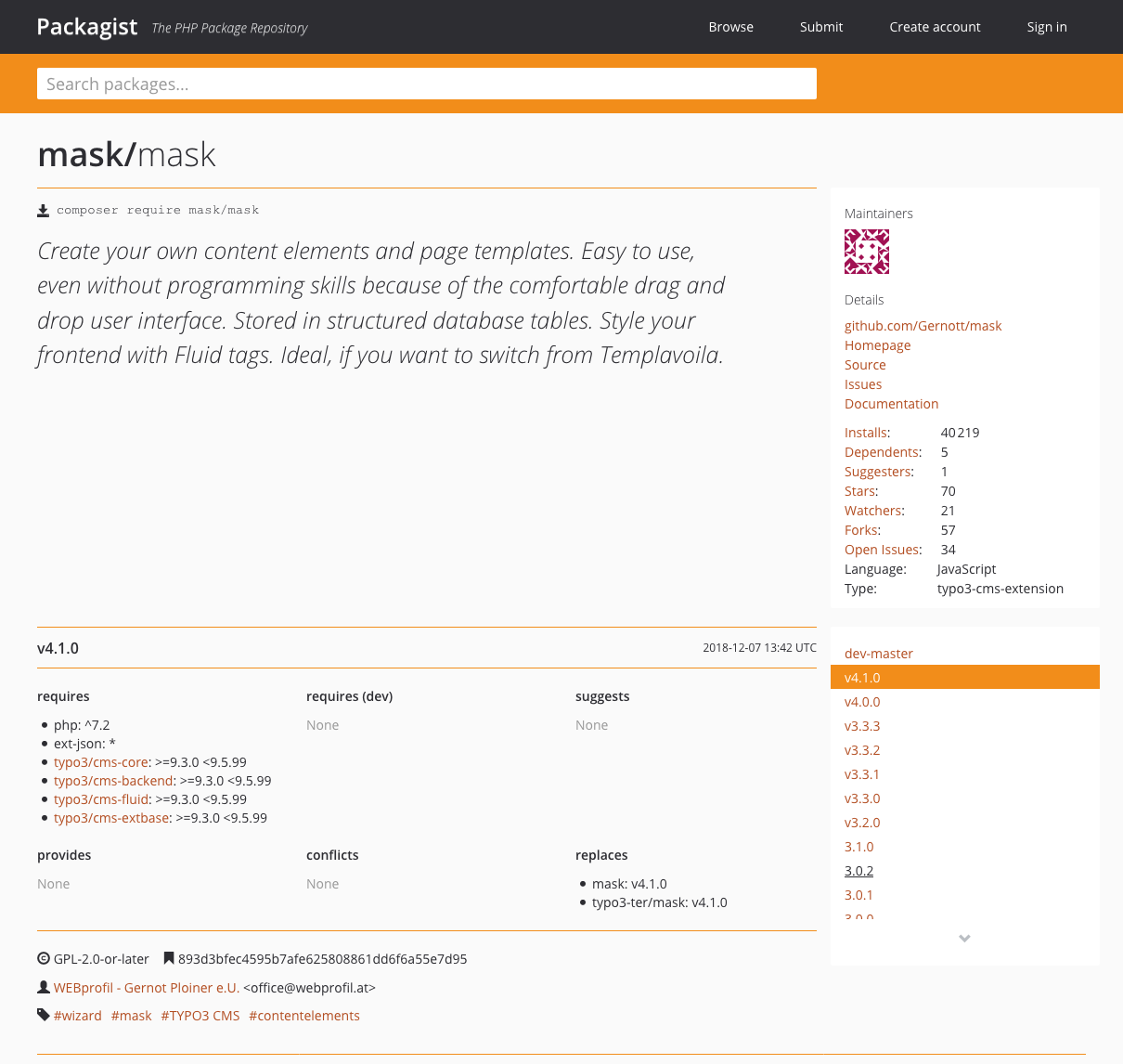Image resolution: width=1123 pixels, height=1064 pixels.
Task: Click the v4.1.0 version heading
Action: 58,648
